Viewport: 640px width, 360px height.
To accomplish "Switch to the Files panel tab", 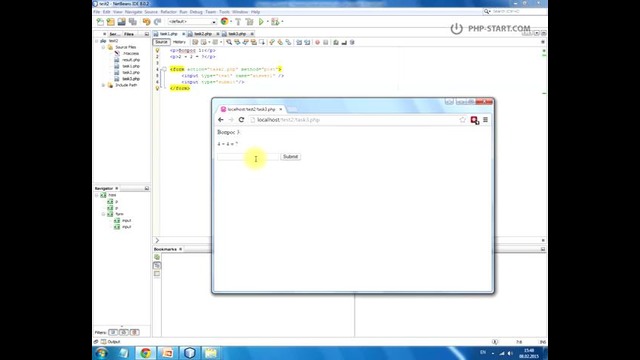I will 129,34.
